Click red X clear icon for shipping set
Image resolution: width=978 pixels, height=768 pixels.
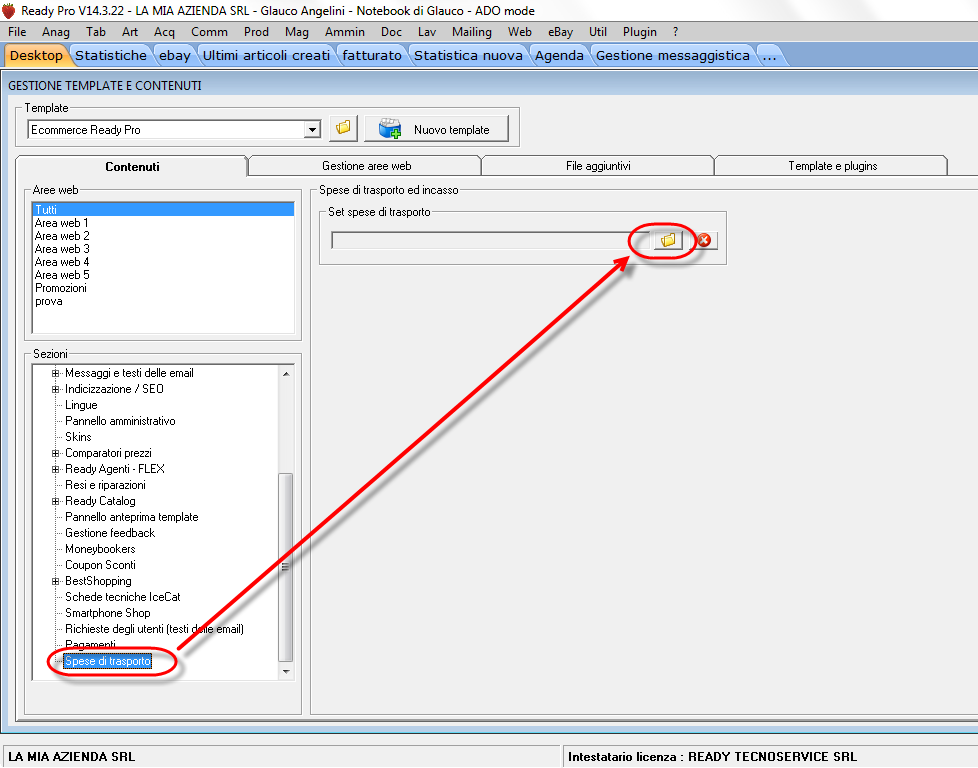704,240
